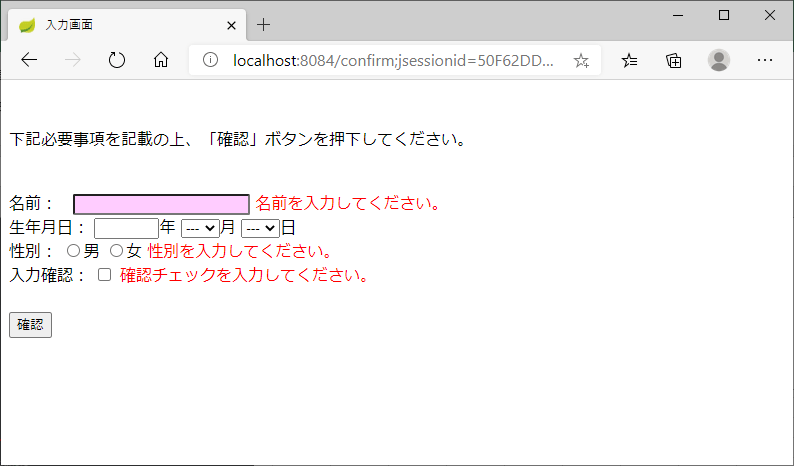This screenshot has width=794, height=466.
Task: Minimize the browser window
Action: [678, 15]
